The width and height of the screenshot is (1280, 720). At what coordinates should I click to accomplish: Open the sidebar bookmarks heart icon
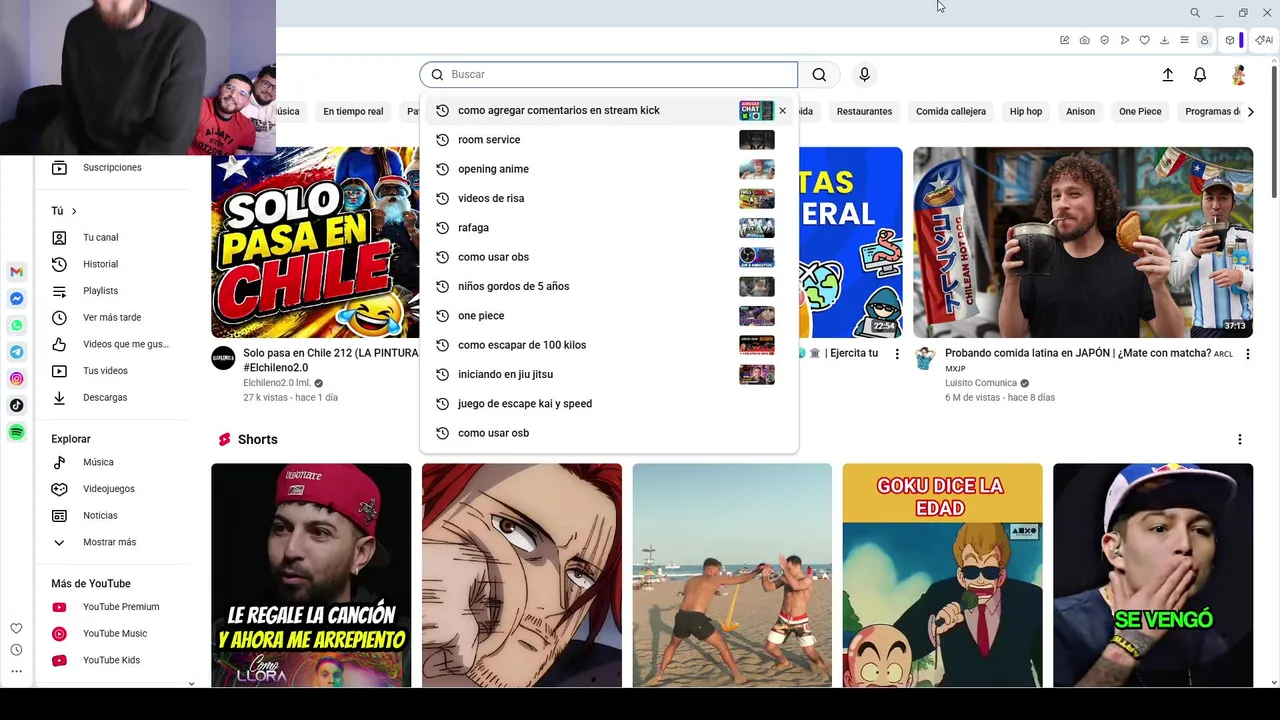point(16,628)
